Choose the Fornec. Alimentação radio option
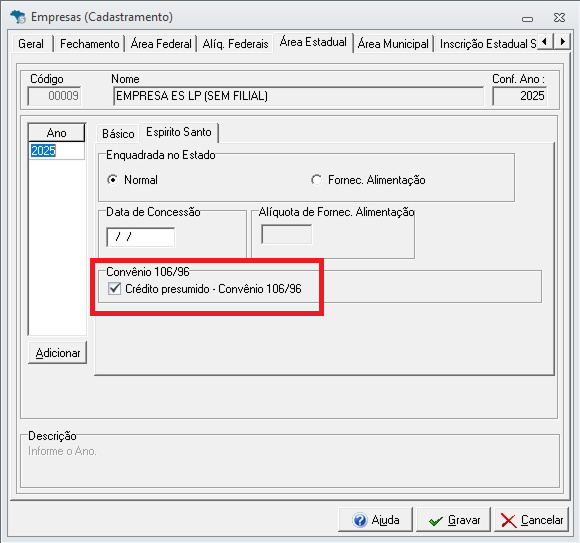The height and width of the screenshot is (543, 580). 316,180
